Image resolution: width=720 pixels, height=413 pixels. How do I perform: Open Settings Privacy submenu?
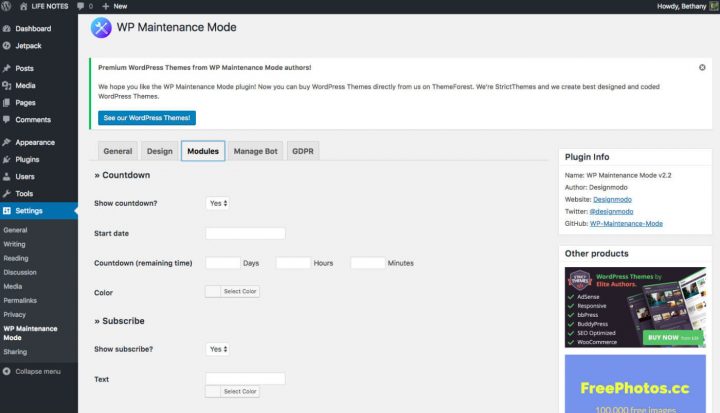coord(14,315)
